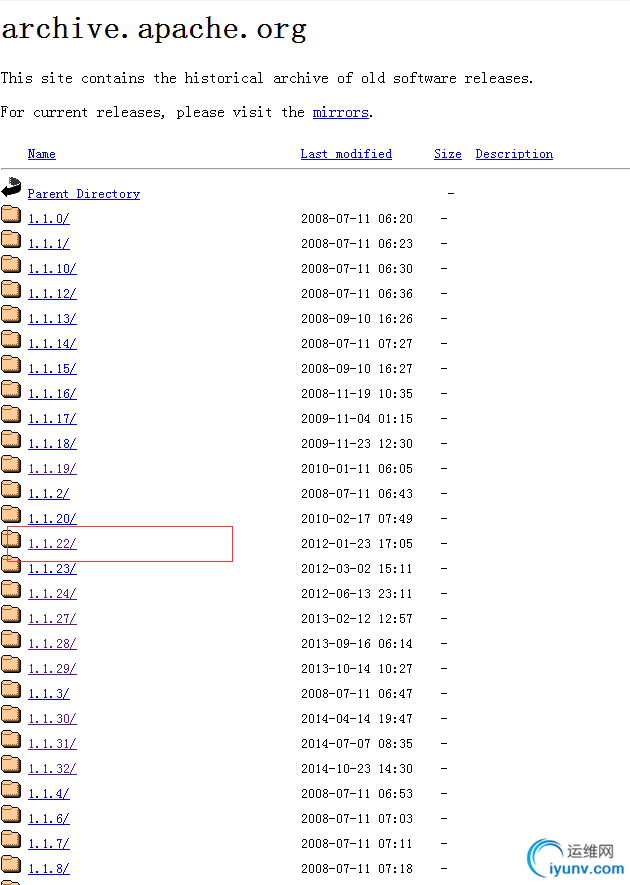Open the 1.1.13/ directory link

52,319
